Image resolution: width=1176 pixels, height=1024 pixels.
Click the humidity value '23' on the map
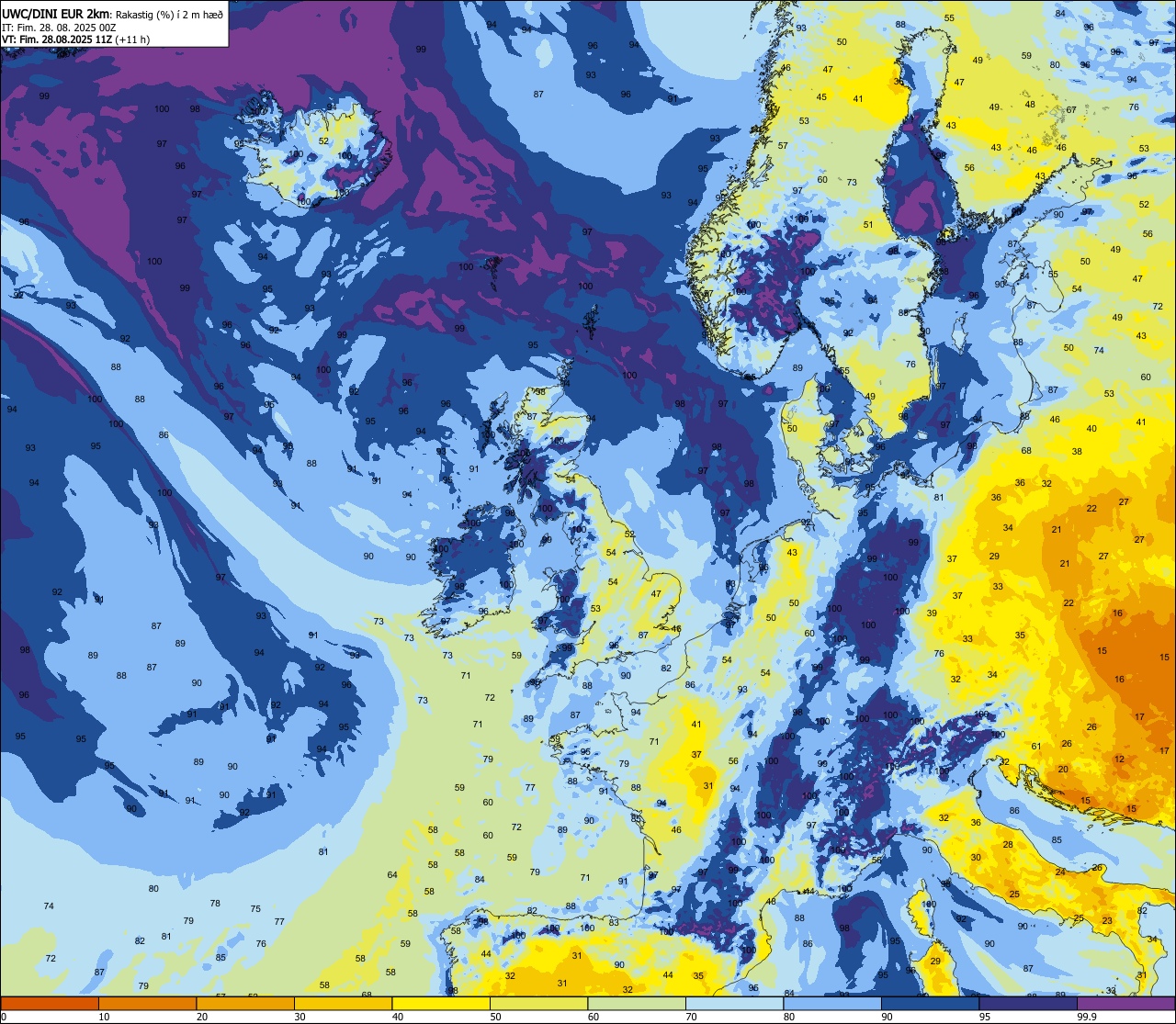(1107, 921)
